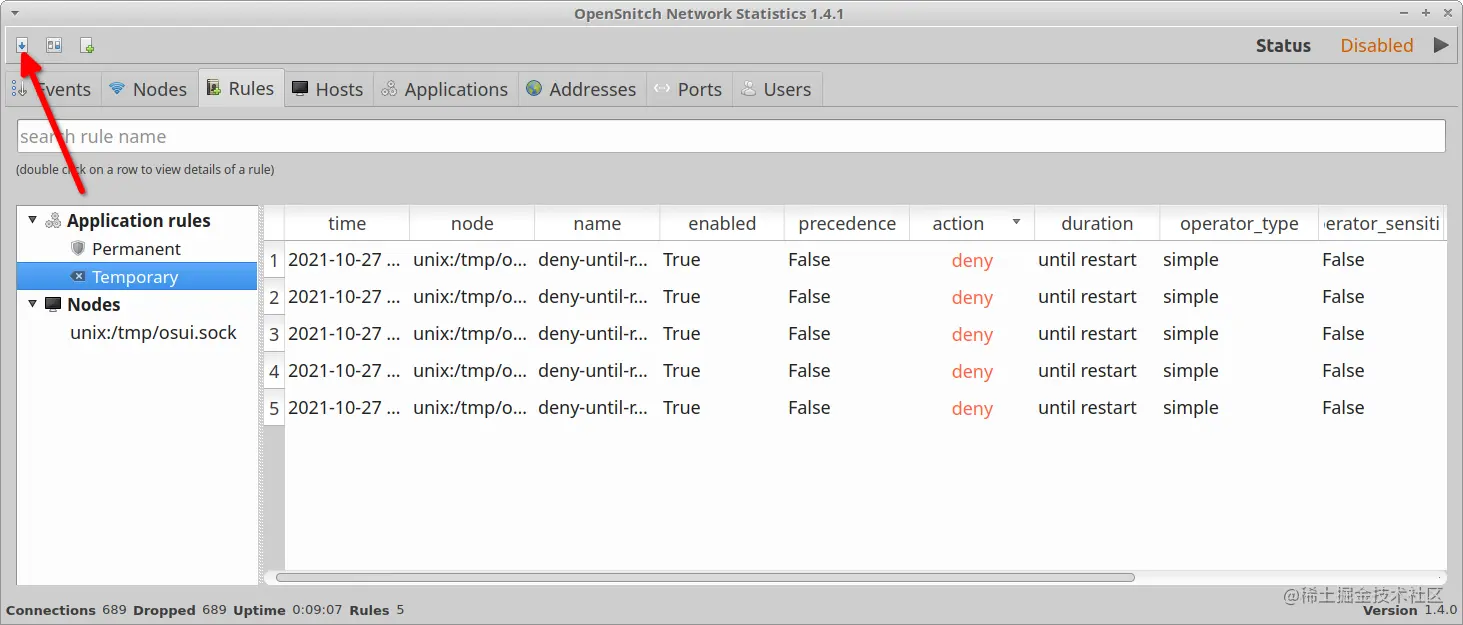1463x625 pixels.
Task: Switch to the Nodes tab
Action: [148, 89]
